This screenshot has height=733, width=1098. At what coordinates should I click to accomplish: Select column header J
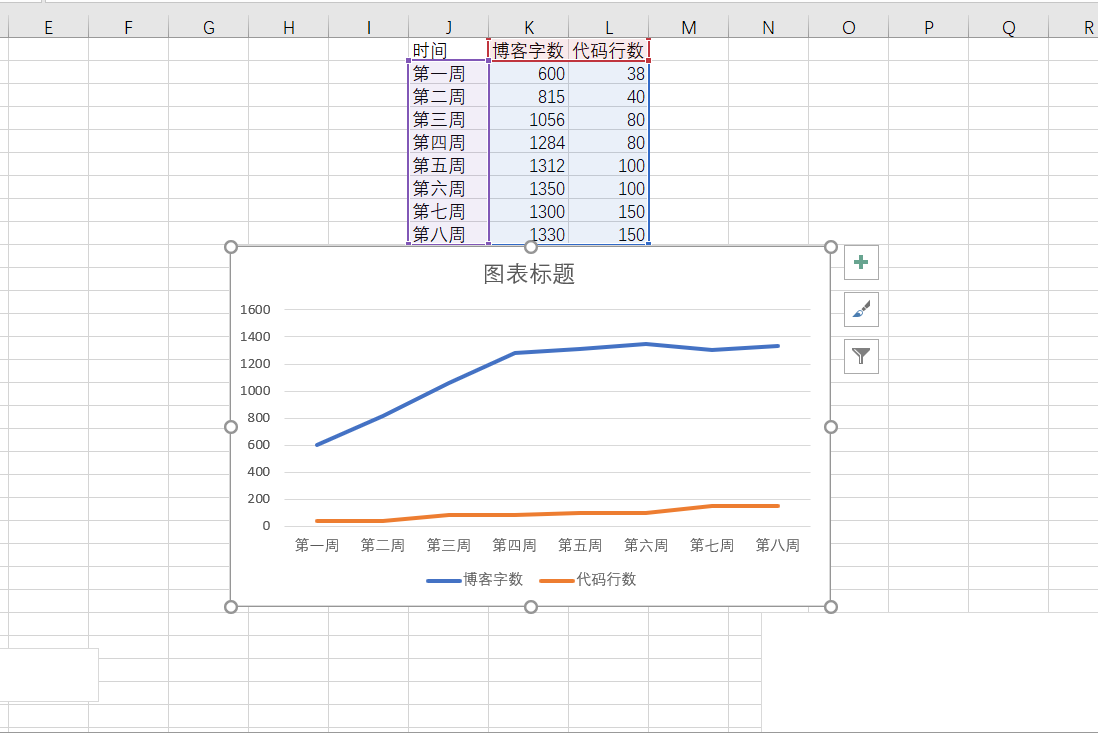coord(448,27)
